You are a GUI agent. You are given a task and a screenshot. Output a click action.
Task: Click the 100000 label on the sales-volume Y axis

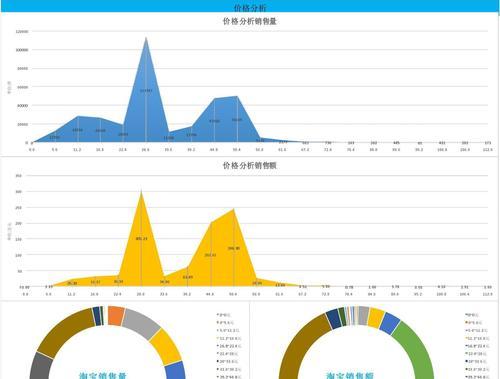(x=22, y=50)
